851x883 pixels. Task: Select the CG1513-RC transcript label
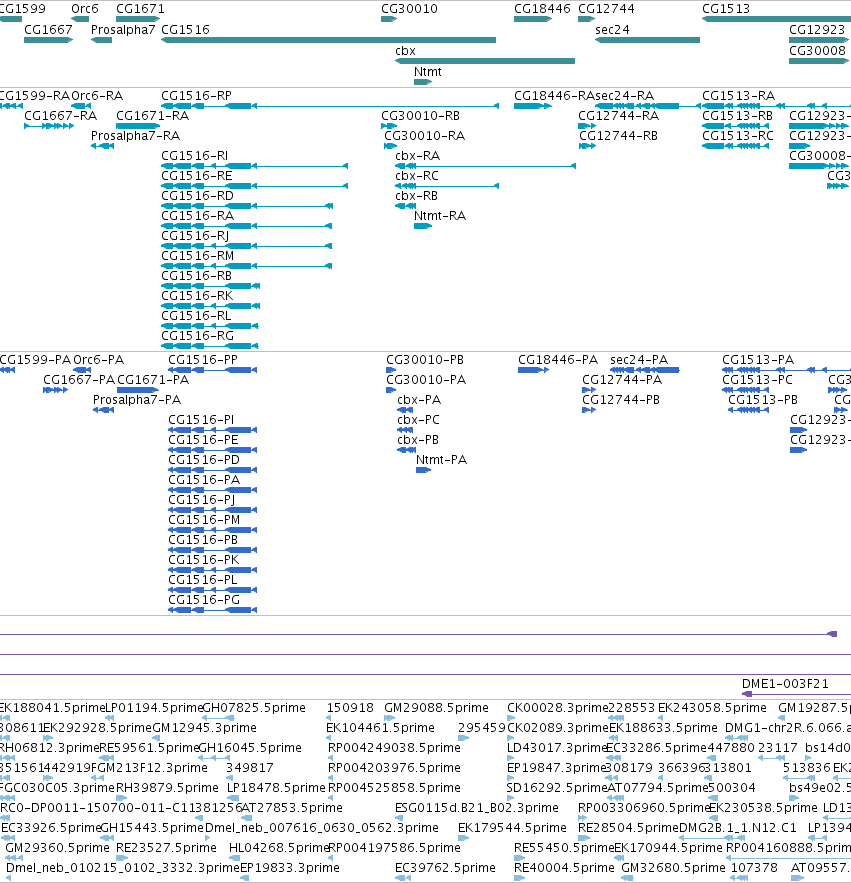(738, 136)
